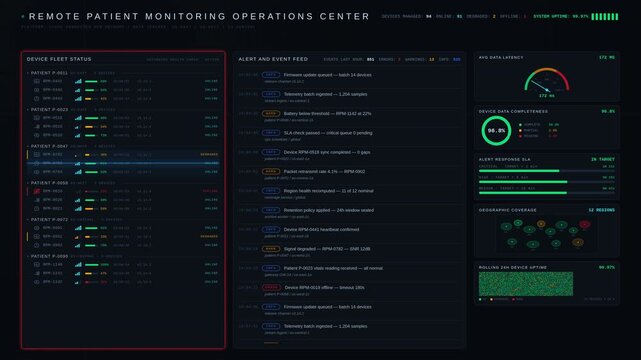Click the red region node on the Geographic Coverage map
Screen dimensions: 641x360
(x=585, y=224)
